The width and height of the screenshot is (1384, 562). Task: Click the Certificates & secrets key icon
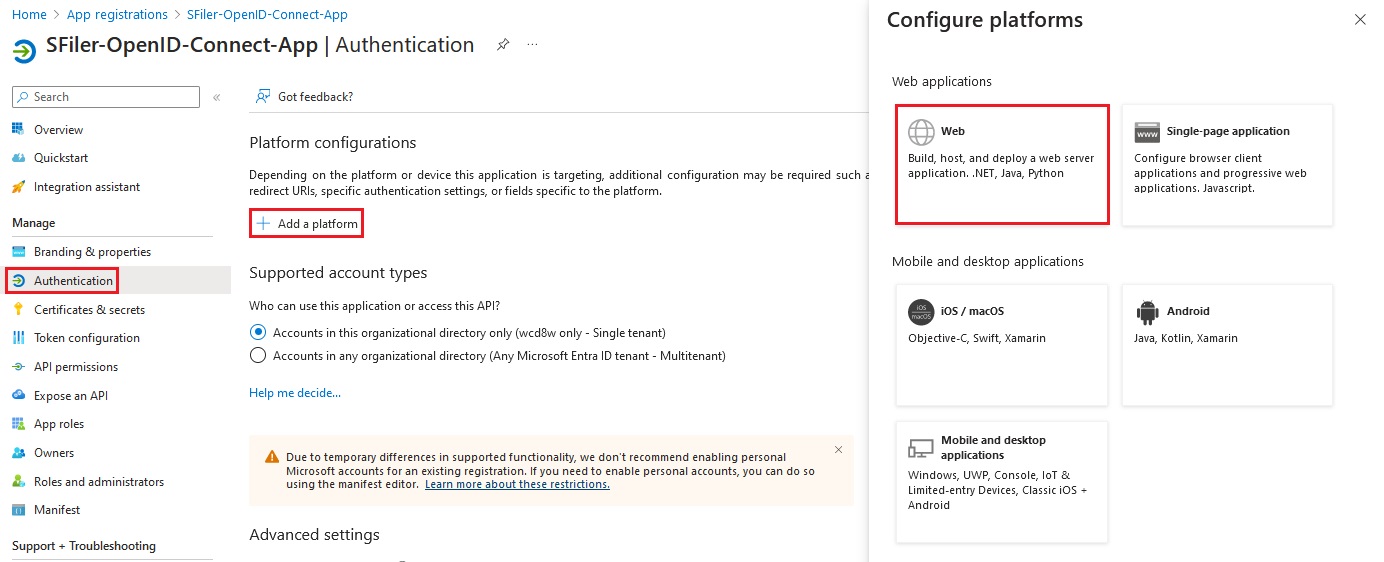click(x=18, y=310)
